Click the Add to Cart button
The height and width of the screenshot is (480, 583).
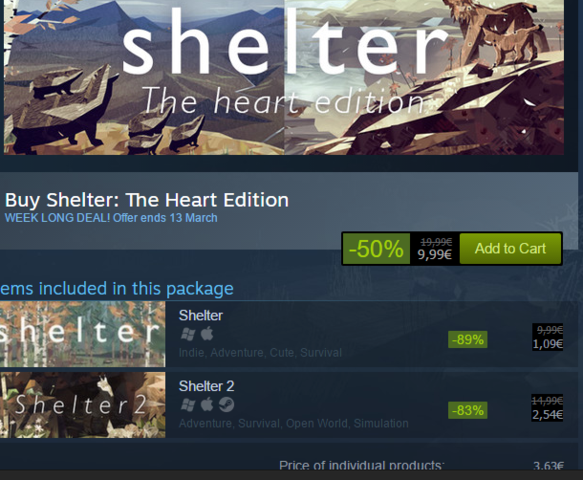pos(510,248)
